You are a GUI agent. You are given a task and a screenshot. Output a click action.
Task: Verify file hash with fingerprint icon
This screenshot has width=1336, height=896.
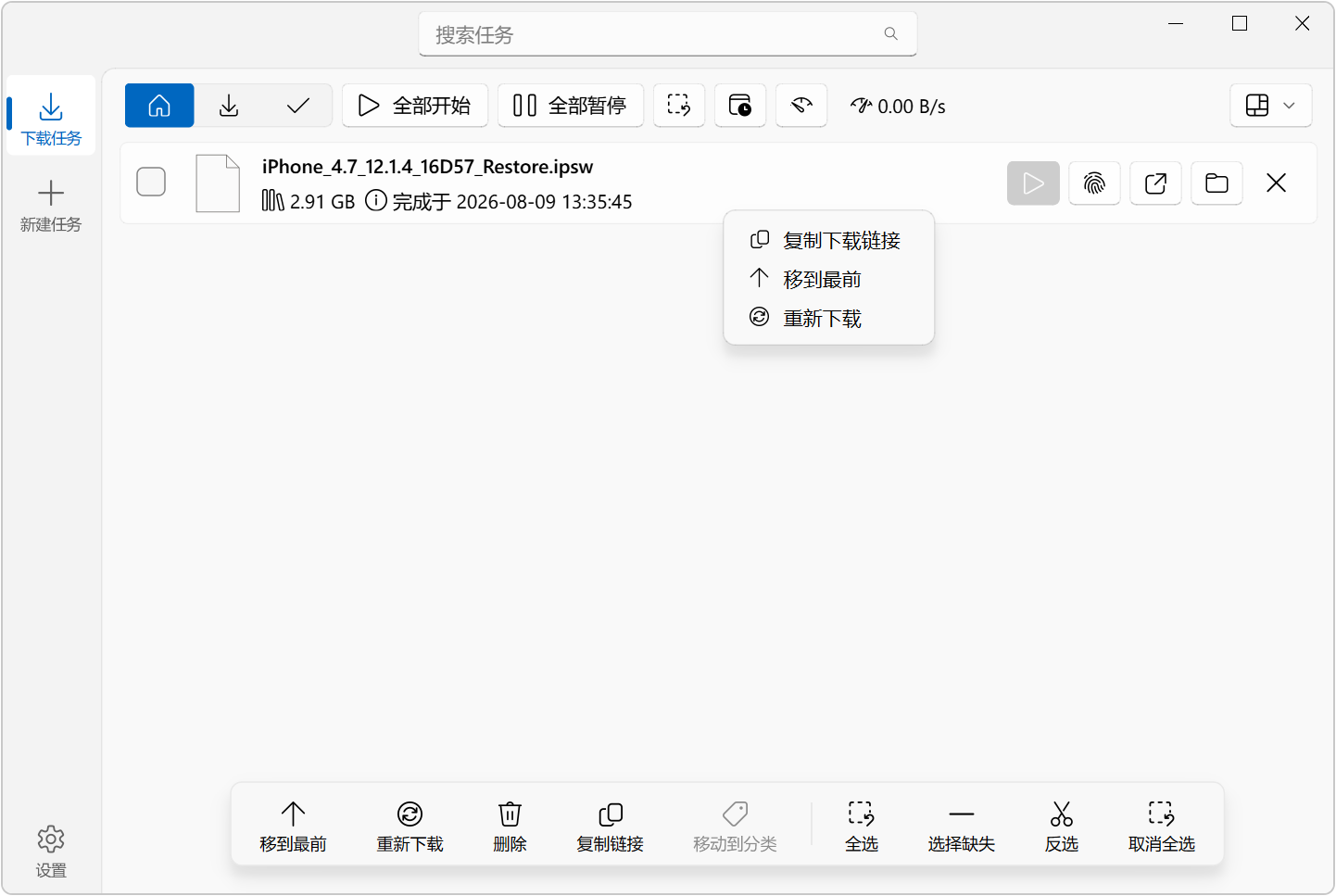click(x=1094, y=183)
